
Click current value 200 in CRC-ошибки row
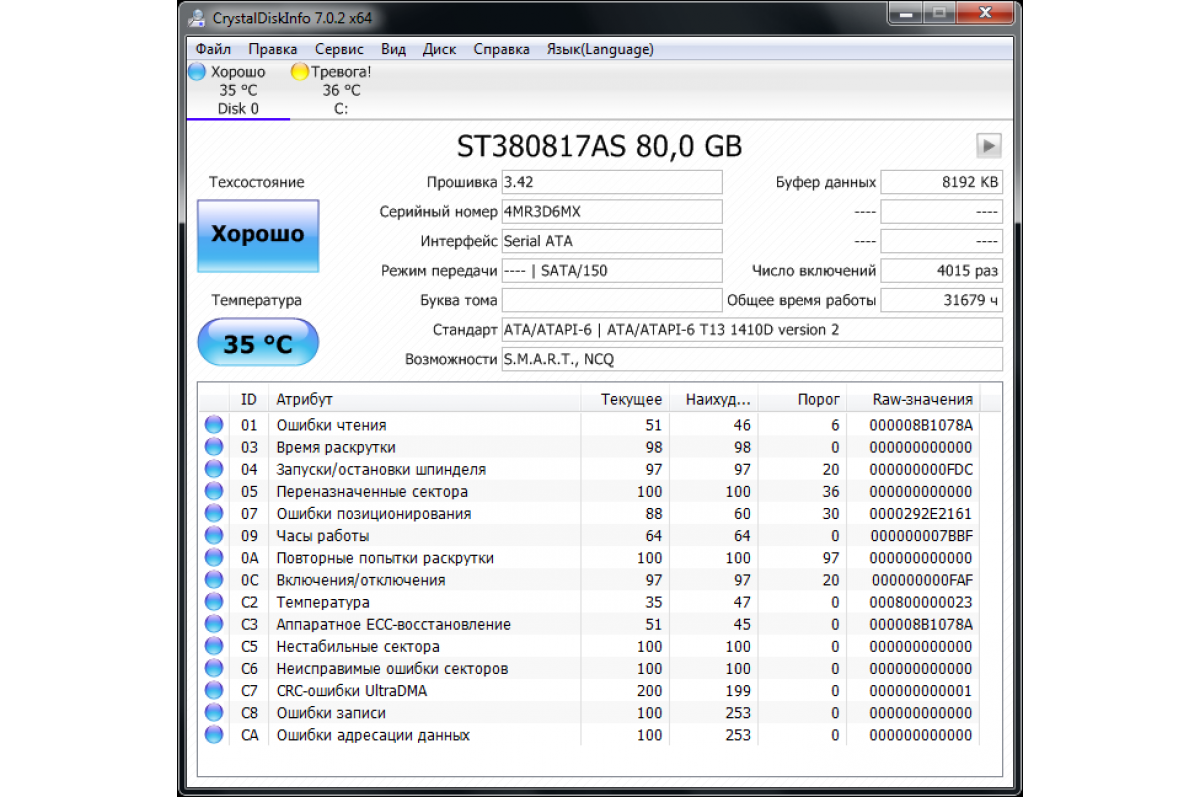tap(649, 690)
